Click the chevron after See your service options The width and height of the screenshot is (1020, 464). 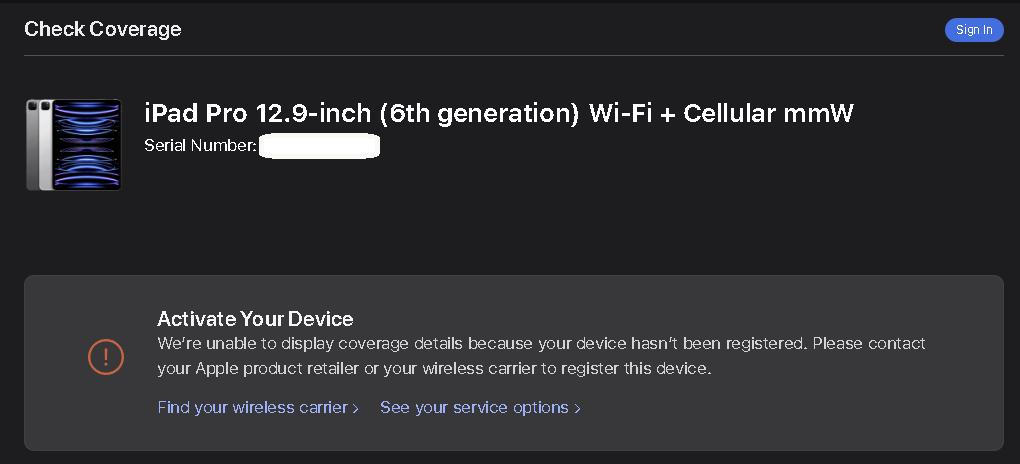coord(577,409)
